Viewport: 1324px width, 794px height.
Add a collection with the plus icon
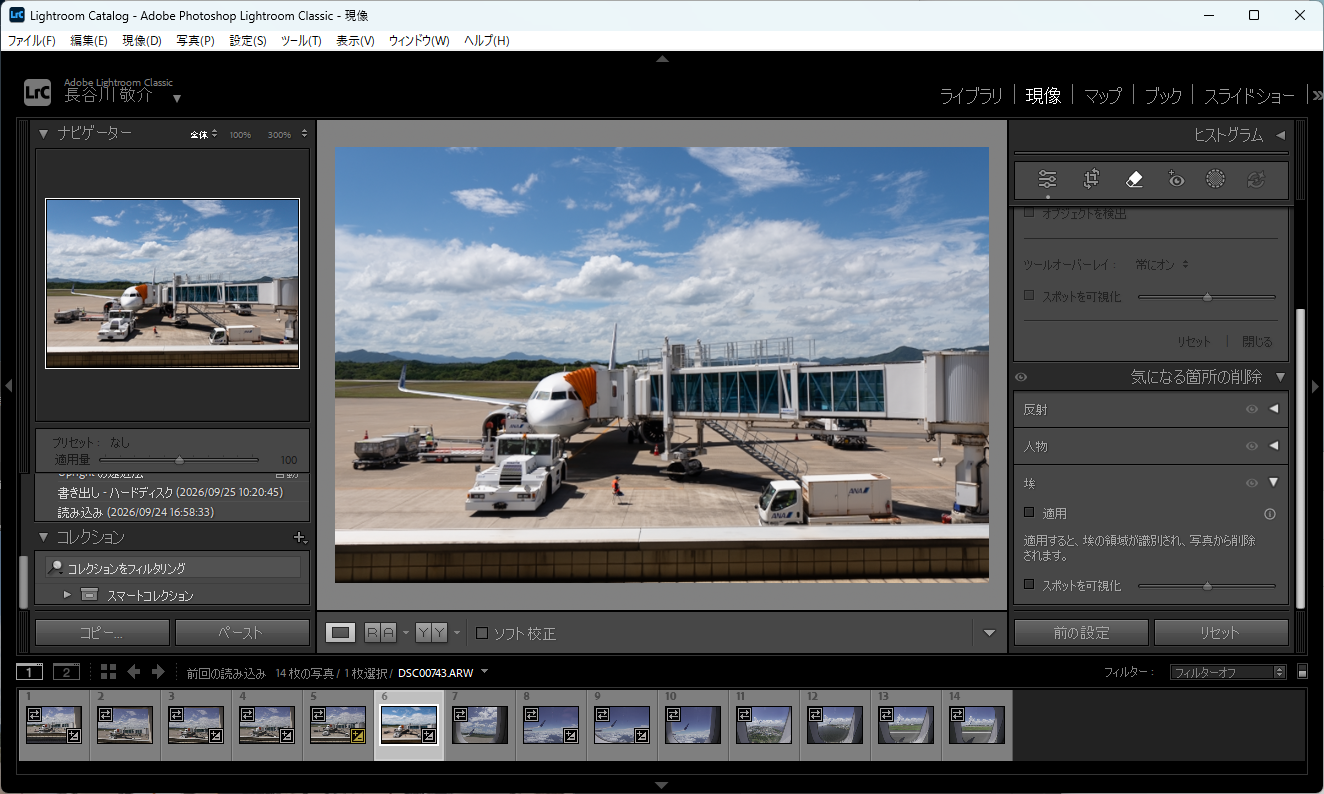tap(299, 537)
